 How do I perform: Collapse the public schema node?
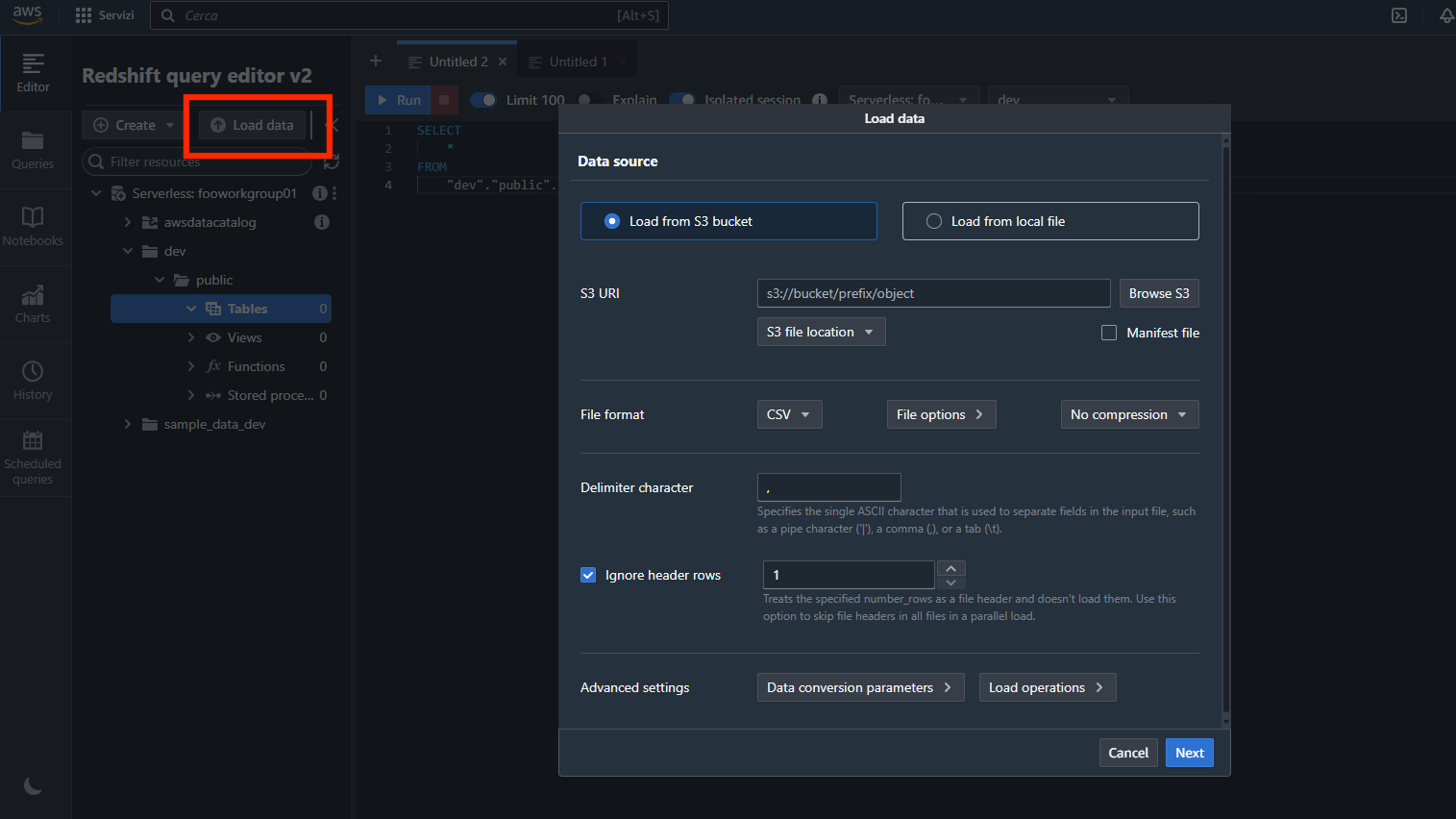coord(160,280)
